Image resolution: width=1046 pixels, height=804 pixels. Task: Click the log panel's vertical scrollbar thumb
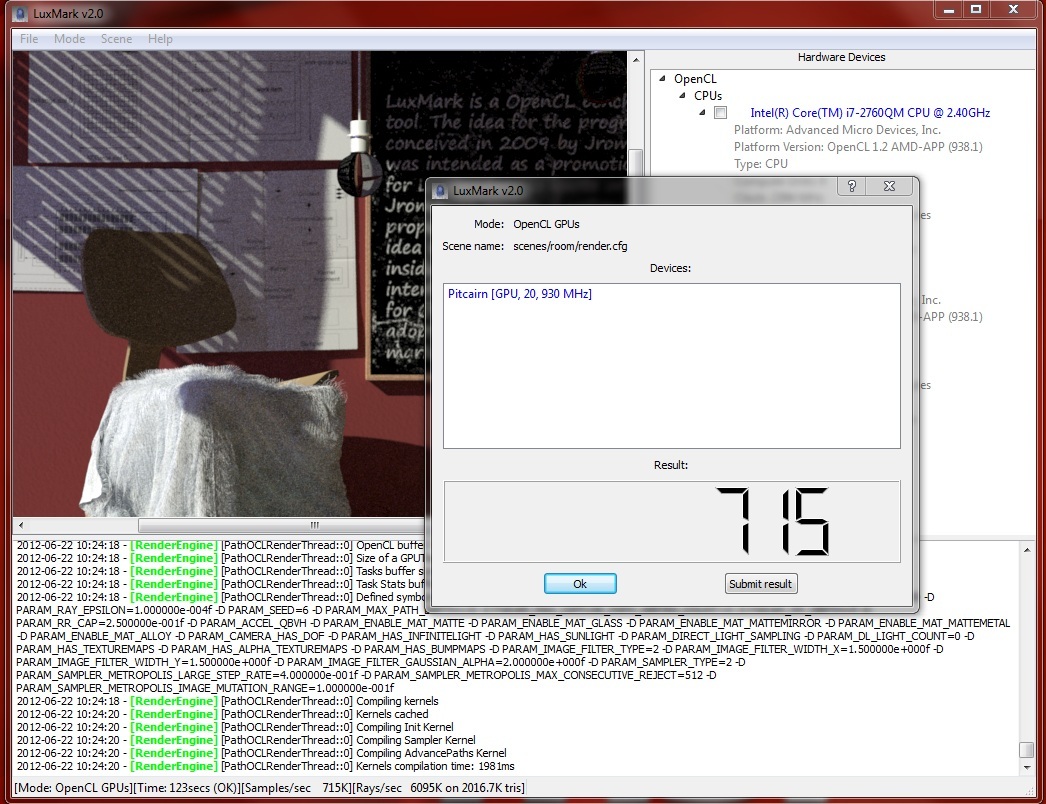tap(1027, 749)
